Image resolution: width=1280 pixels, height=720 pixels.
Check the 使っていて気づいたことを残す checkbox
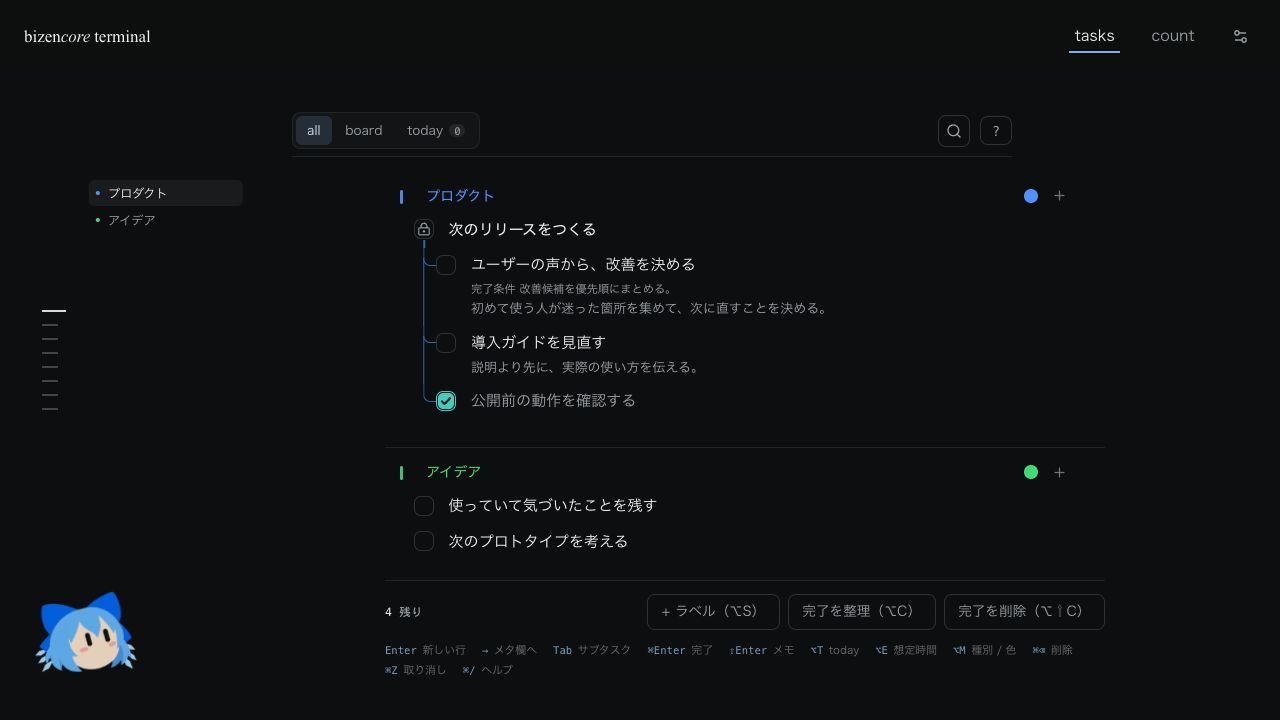pos(424,506)
